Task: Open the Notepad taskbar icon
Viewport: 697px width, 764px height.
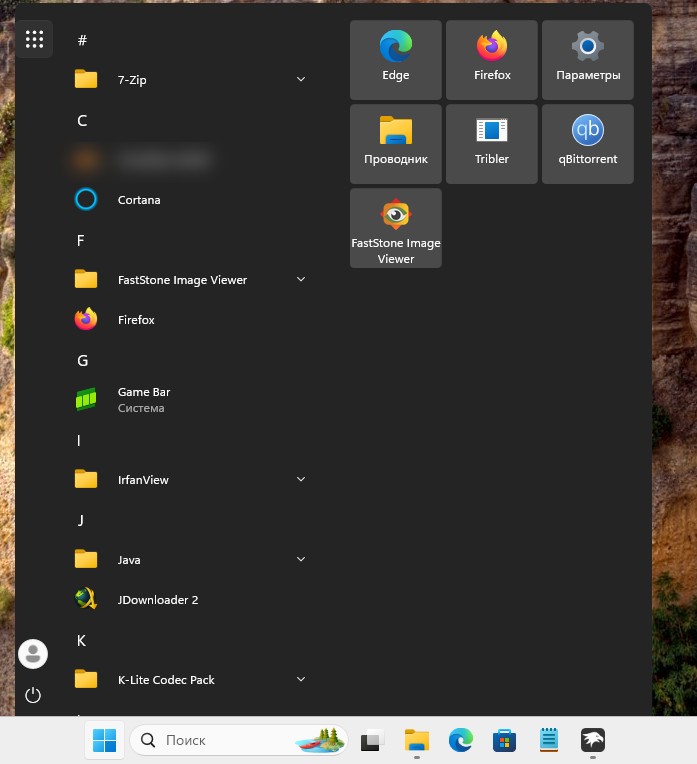Action: point(549,740)
